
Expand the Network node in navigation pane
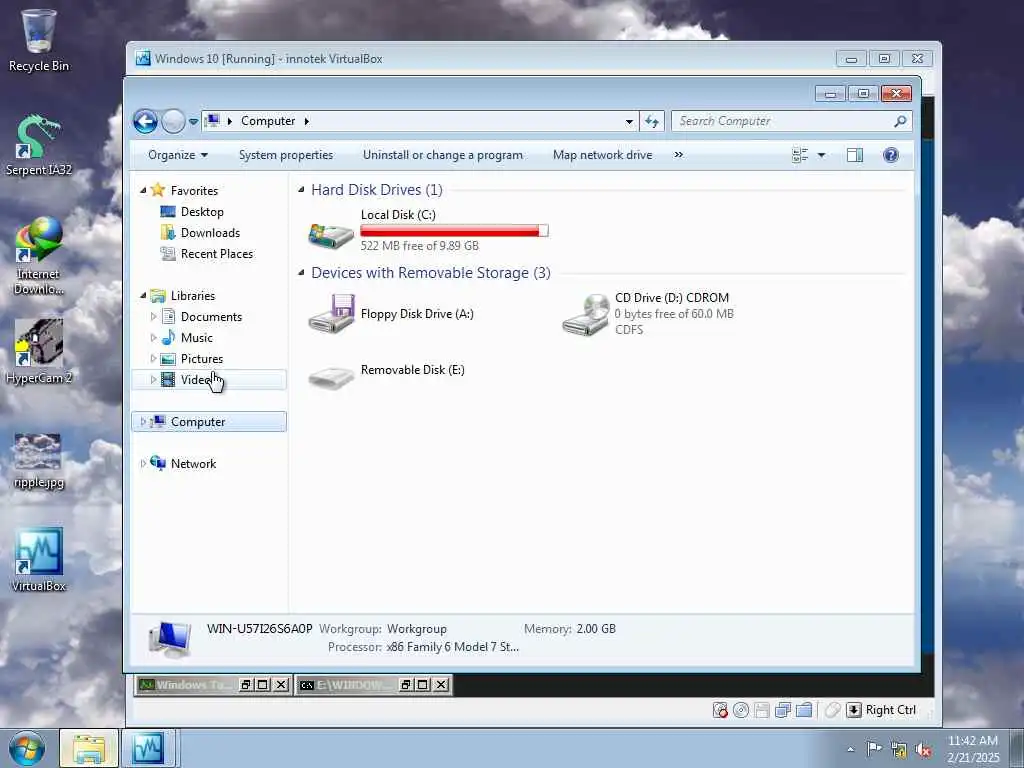click(143, 464)
